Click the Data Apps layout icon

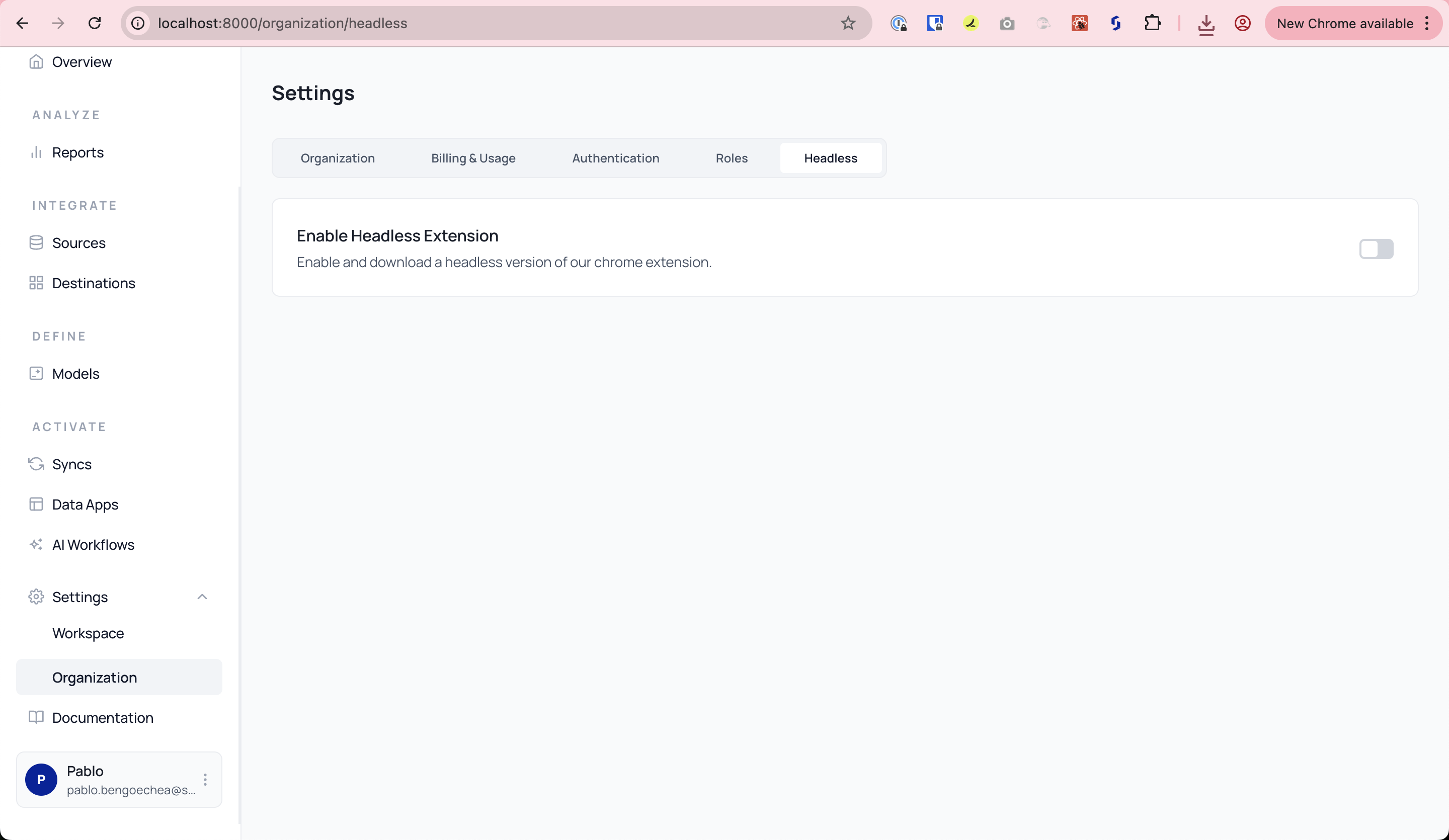coord(36,504)
